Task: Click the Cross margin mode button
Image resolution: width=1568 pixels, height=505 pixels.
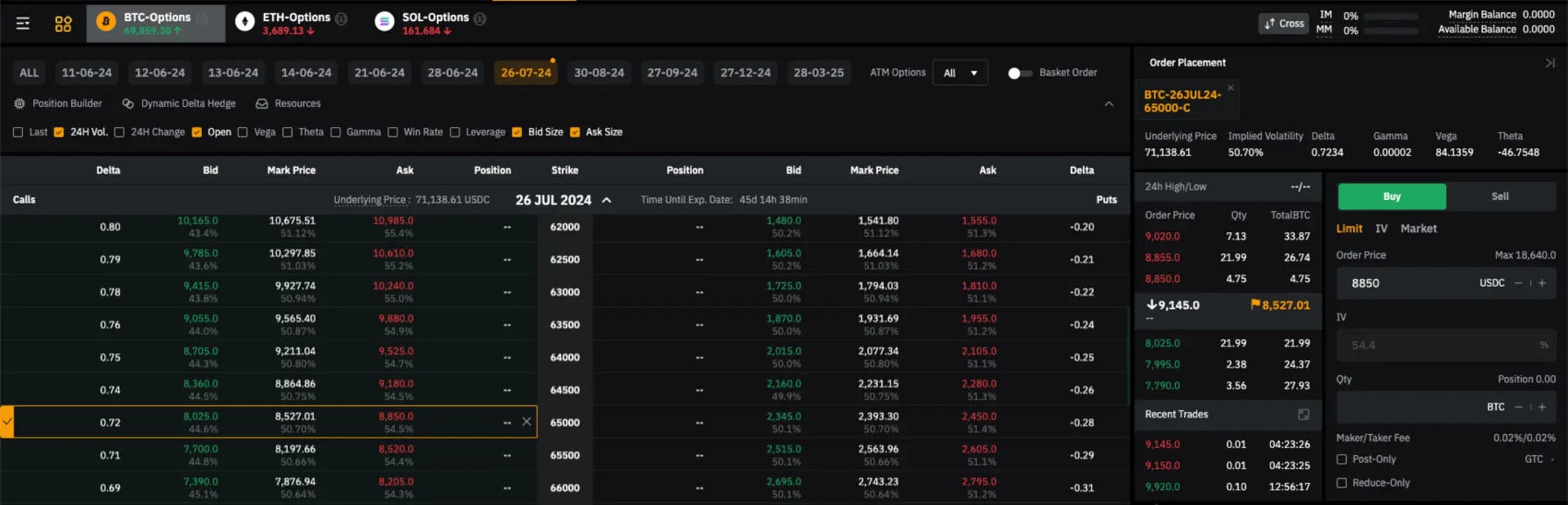Action: point(1284,23)
